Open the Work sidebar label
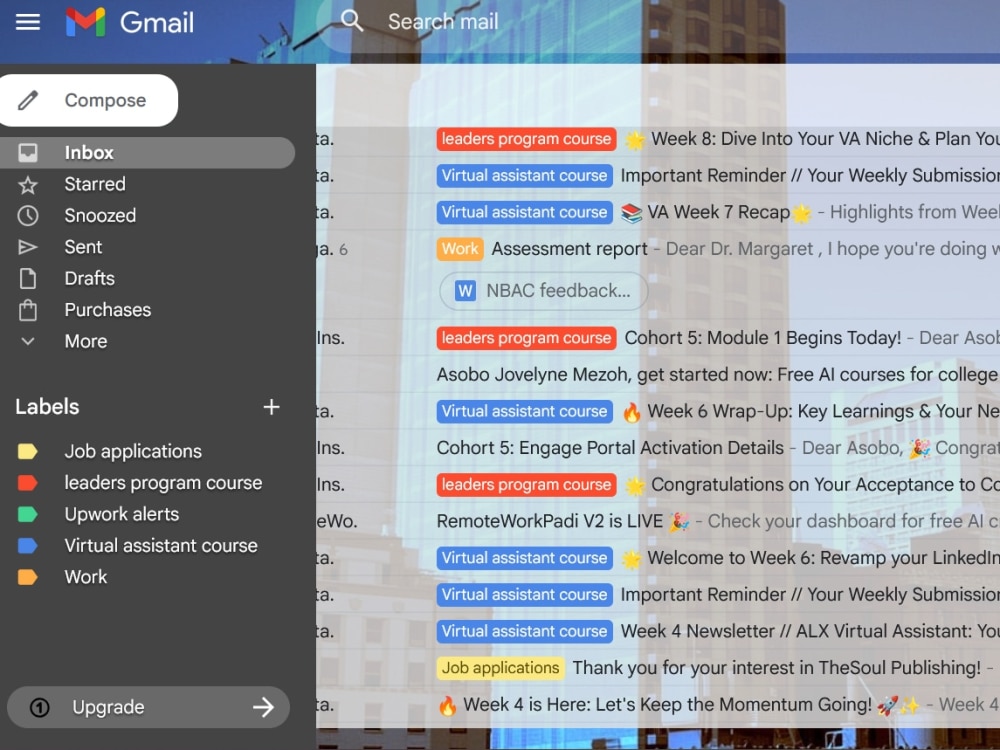Viewport: 1000px width, 750px height. (147, 577)
